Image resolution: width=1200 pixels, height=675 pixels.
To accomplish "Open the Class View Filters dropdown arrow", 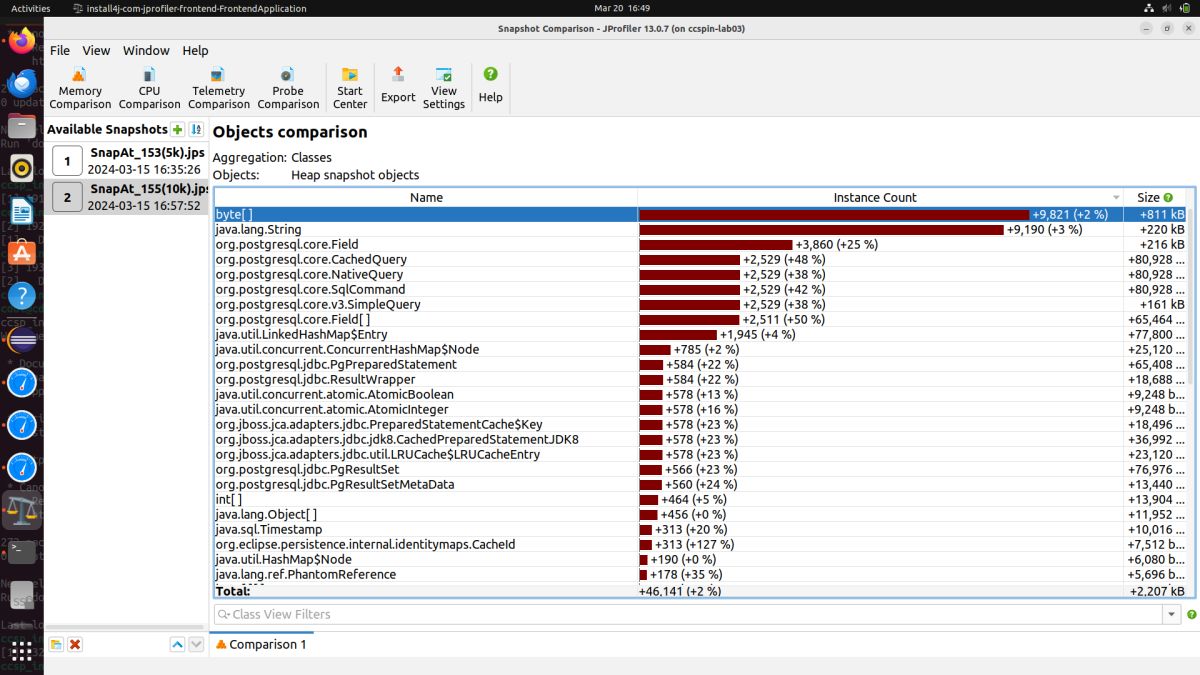I will (x=1173, y=614).
